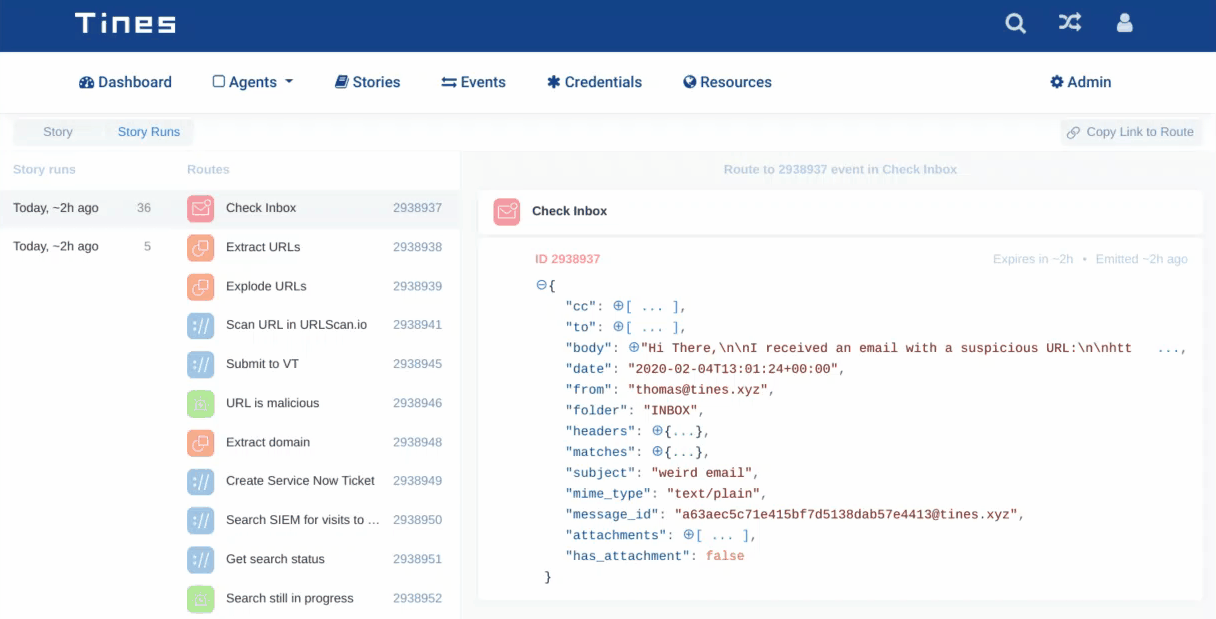
Task: Click the Check Inbox email icon in the routes list
Action: click(x=201, y=208)
